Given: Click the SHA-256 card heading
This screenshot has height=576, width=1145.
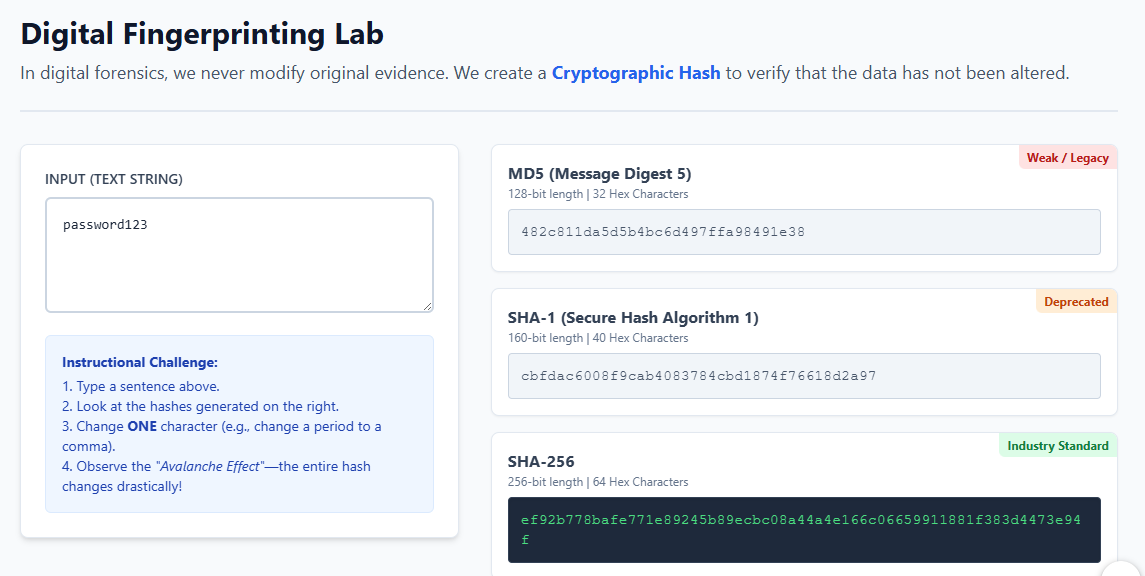Looking at the screenshot, I should 541,462.
